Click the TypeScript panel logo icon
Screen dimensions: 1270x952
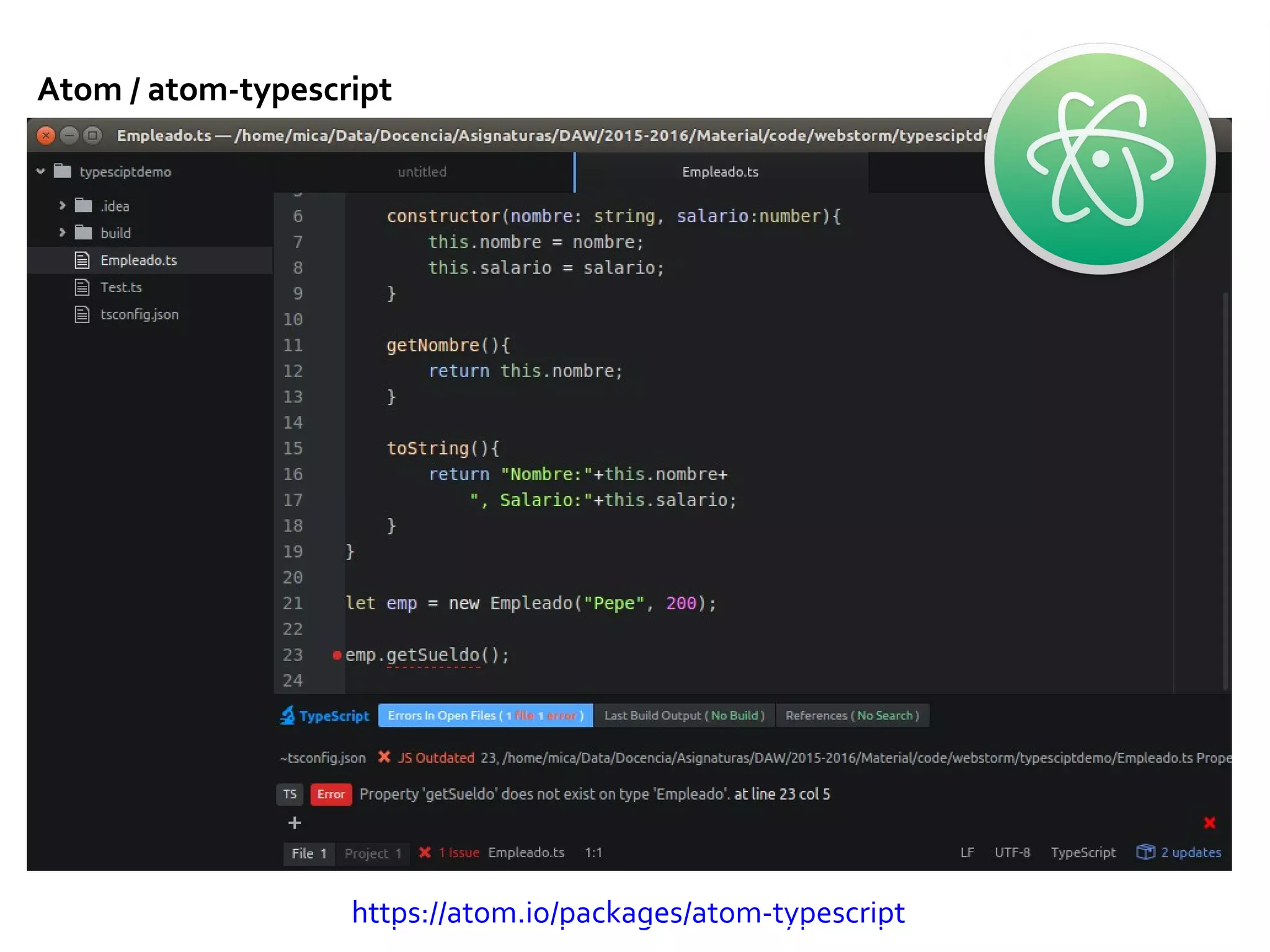[288, 716]
